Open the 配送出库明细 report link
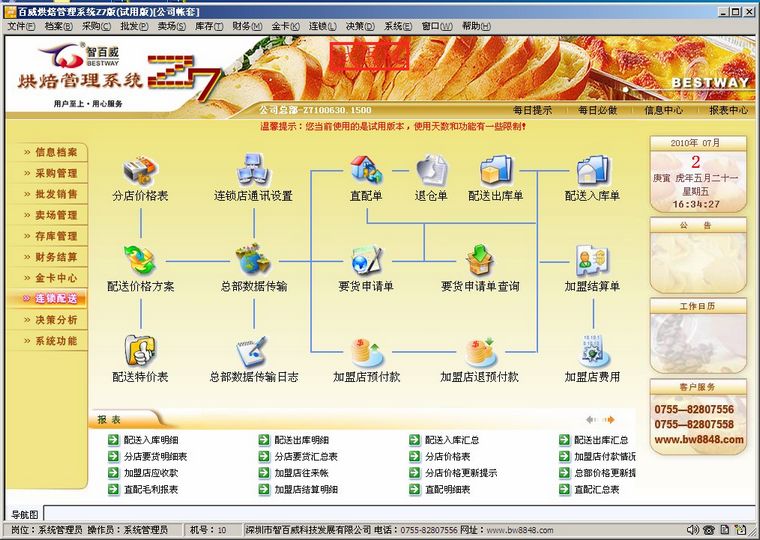The height and width of the screenshot is (540, 760). [x=301, y=440]
